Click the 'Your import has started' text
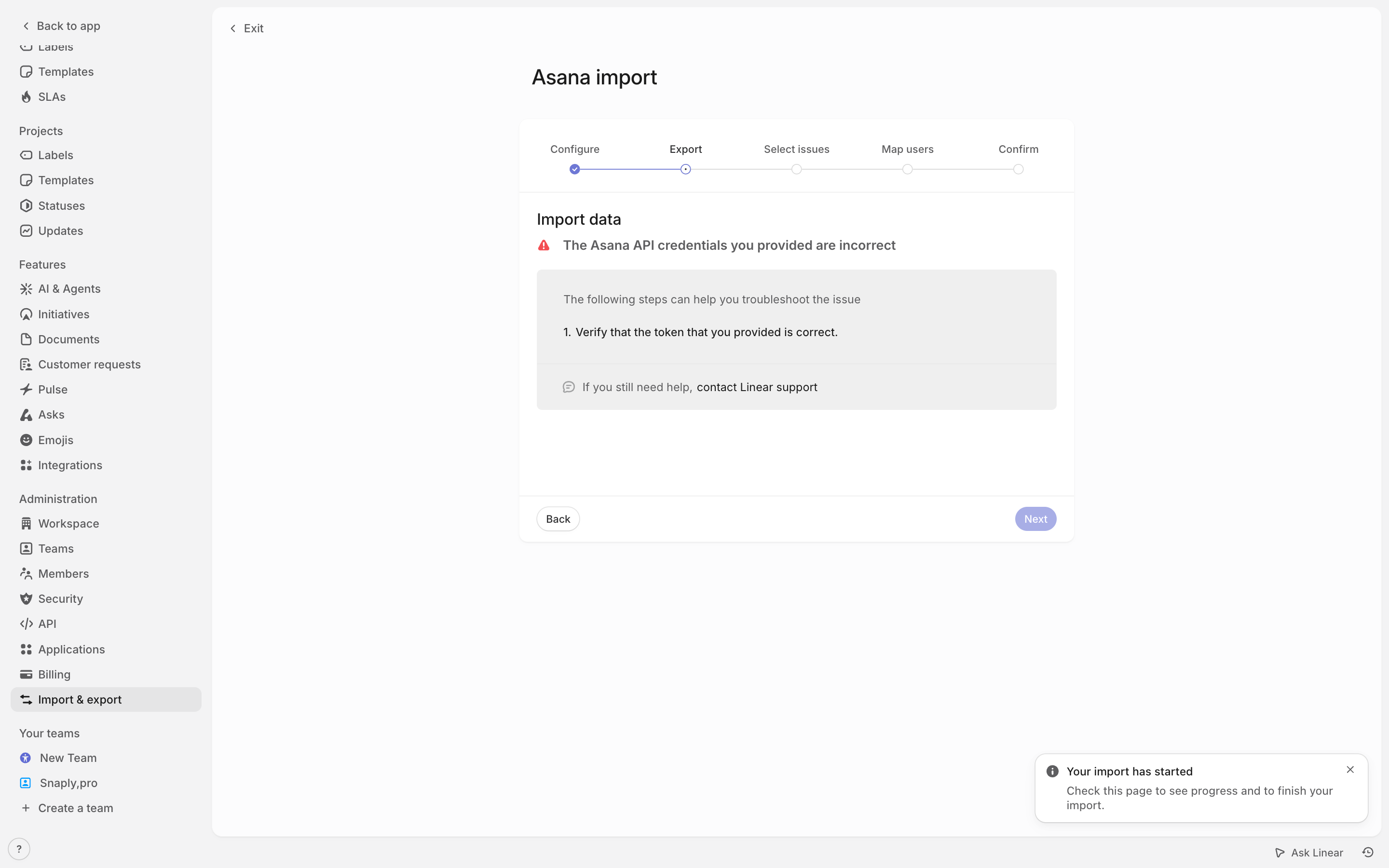 click(1129, 772)
